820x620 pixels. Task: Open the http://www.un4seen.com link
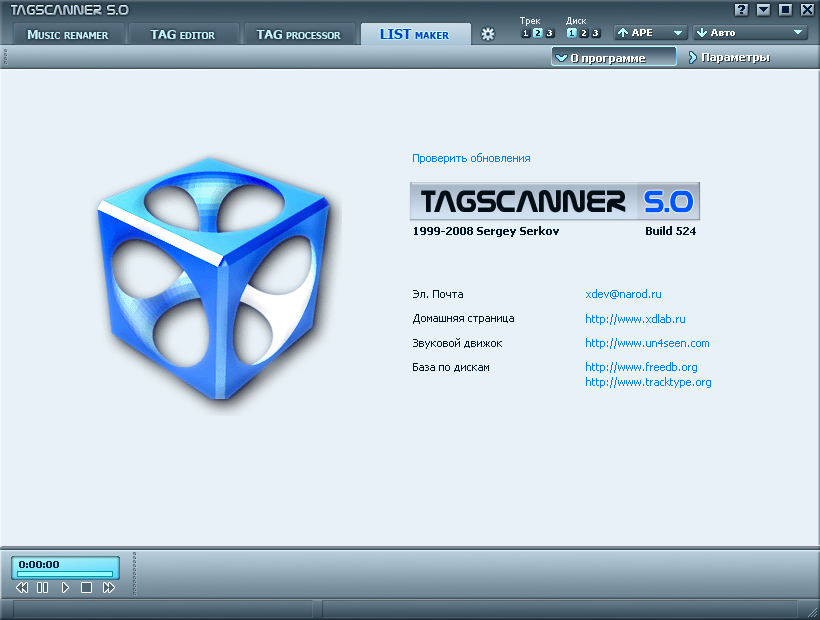tap(647, 343)
